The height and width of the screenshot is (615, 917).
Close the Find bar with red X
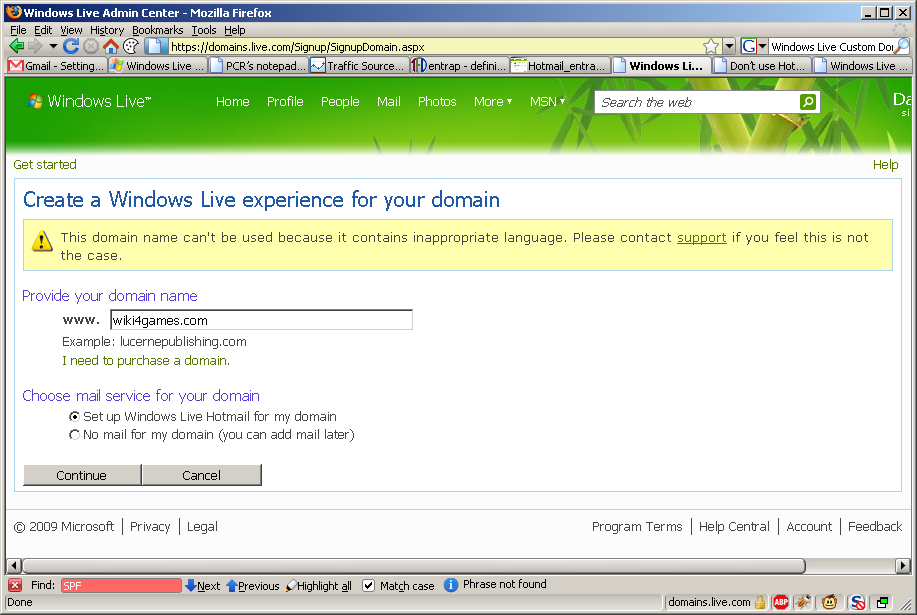(x=15, y=585)
